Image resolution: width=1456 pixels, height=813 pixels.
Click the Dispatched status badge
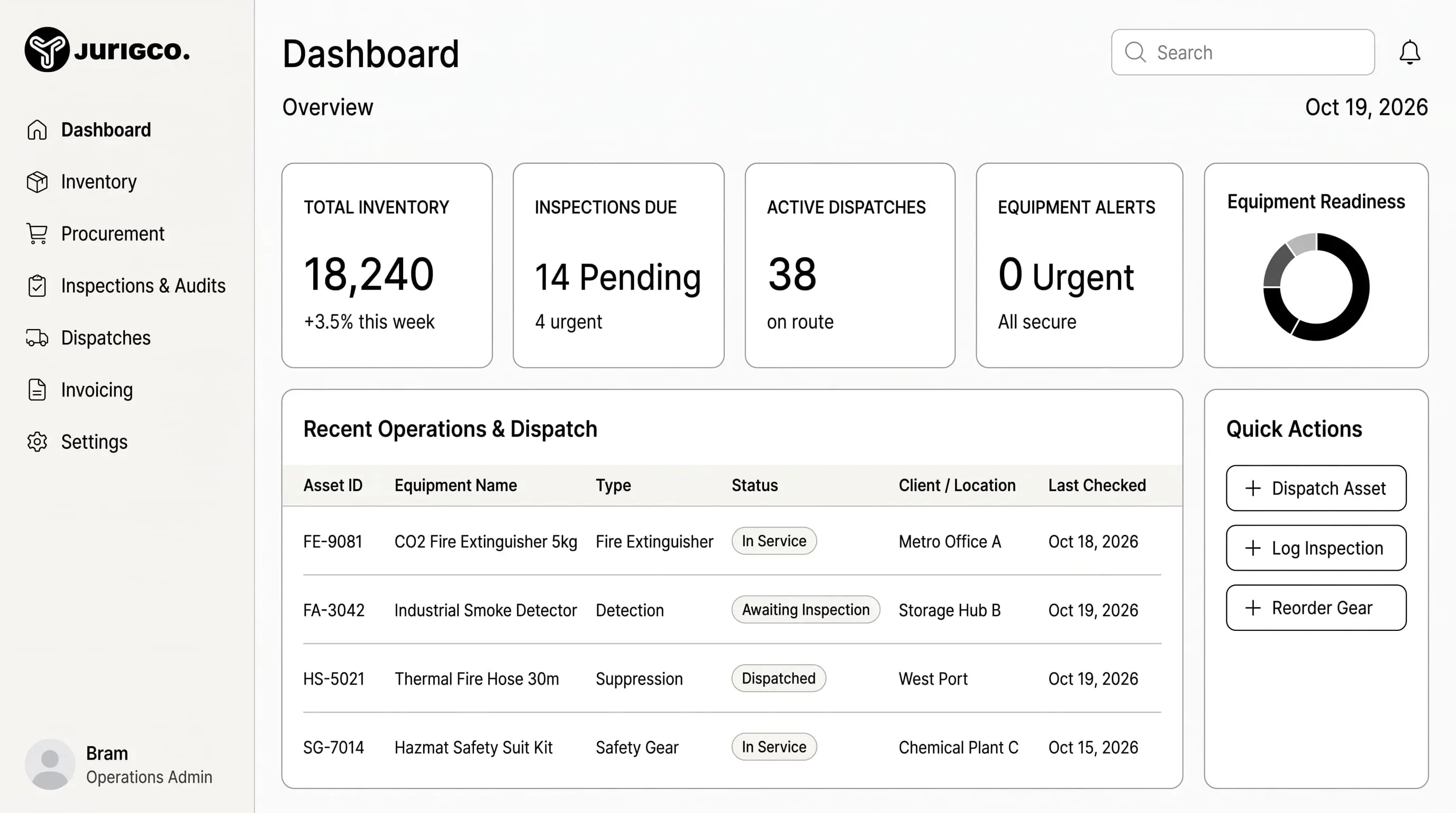[x=778, y=678]
